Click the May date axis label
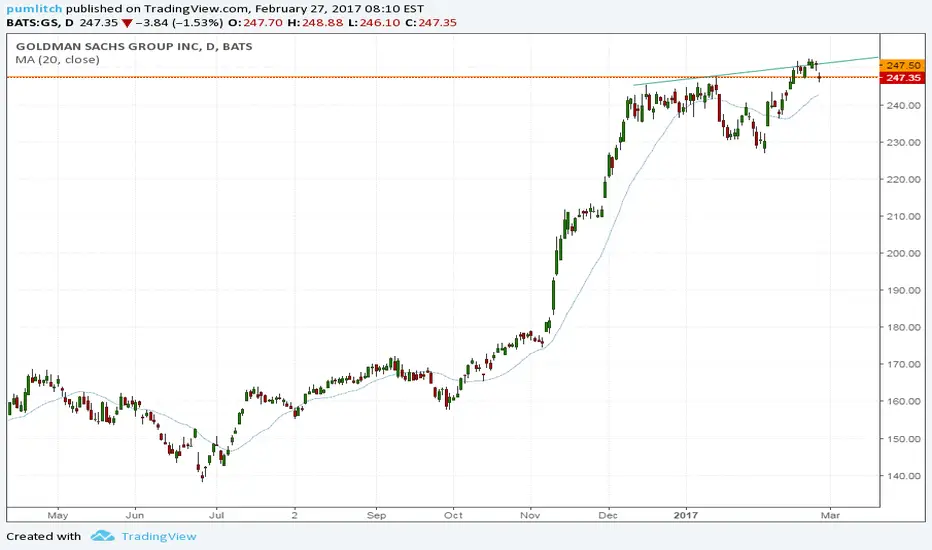 [58, 516]
